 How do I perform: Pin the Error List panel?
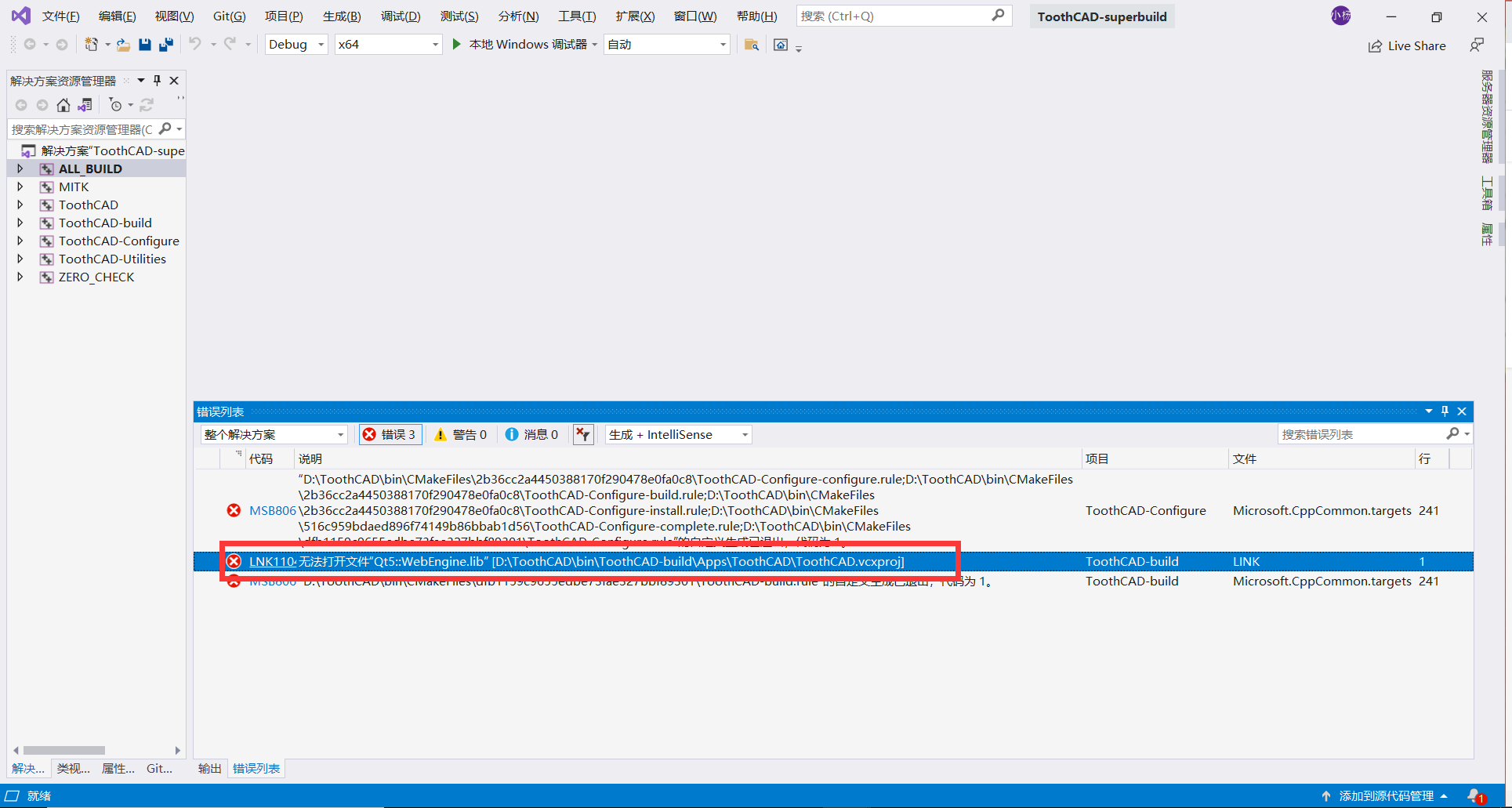[1445, 411]
